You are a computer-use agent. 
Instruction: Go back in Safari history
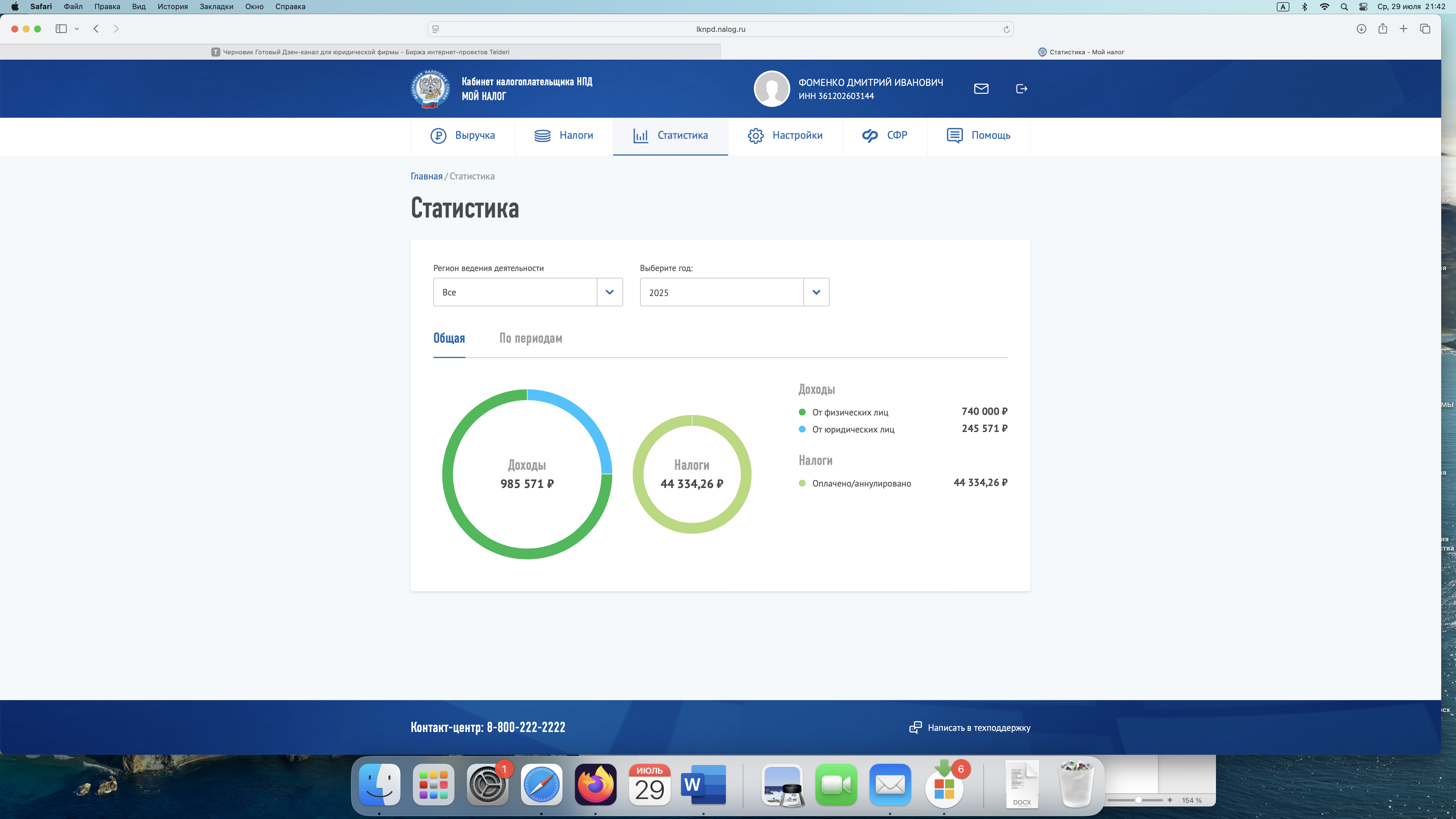pyautogui.click(x=96, y=29)
